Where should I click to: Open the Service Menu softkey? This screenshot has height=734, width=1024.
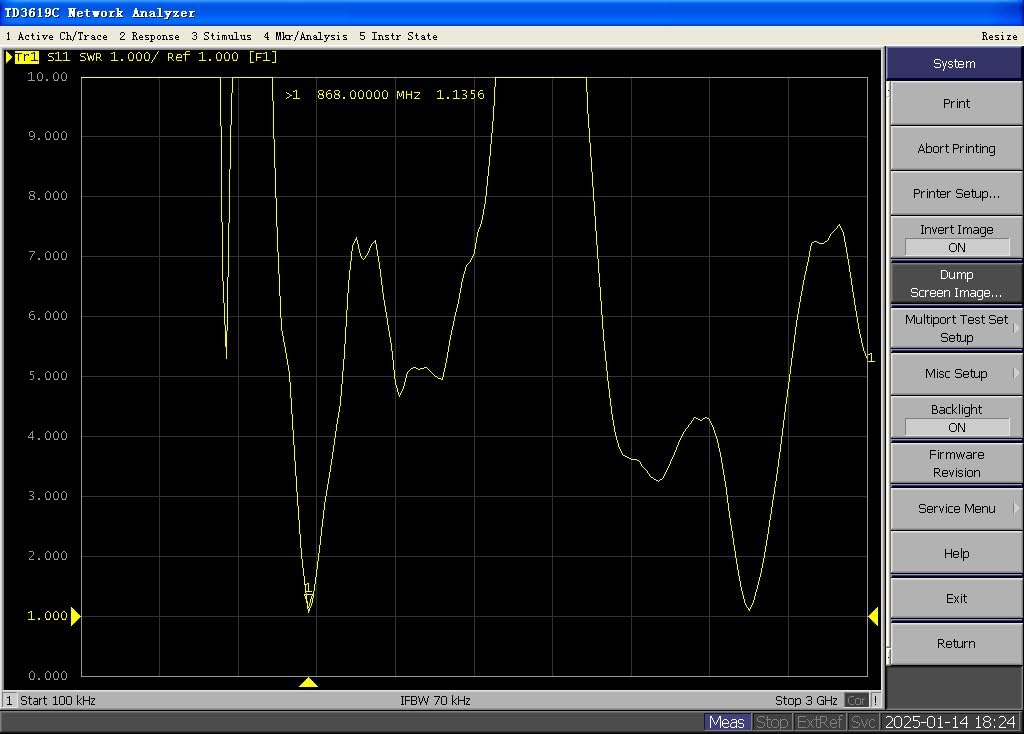(x=954, y=508)
